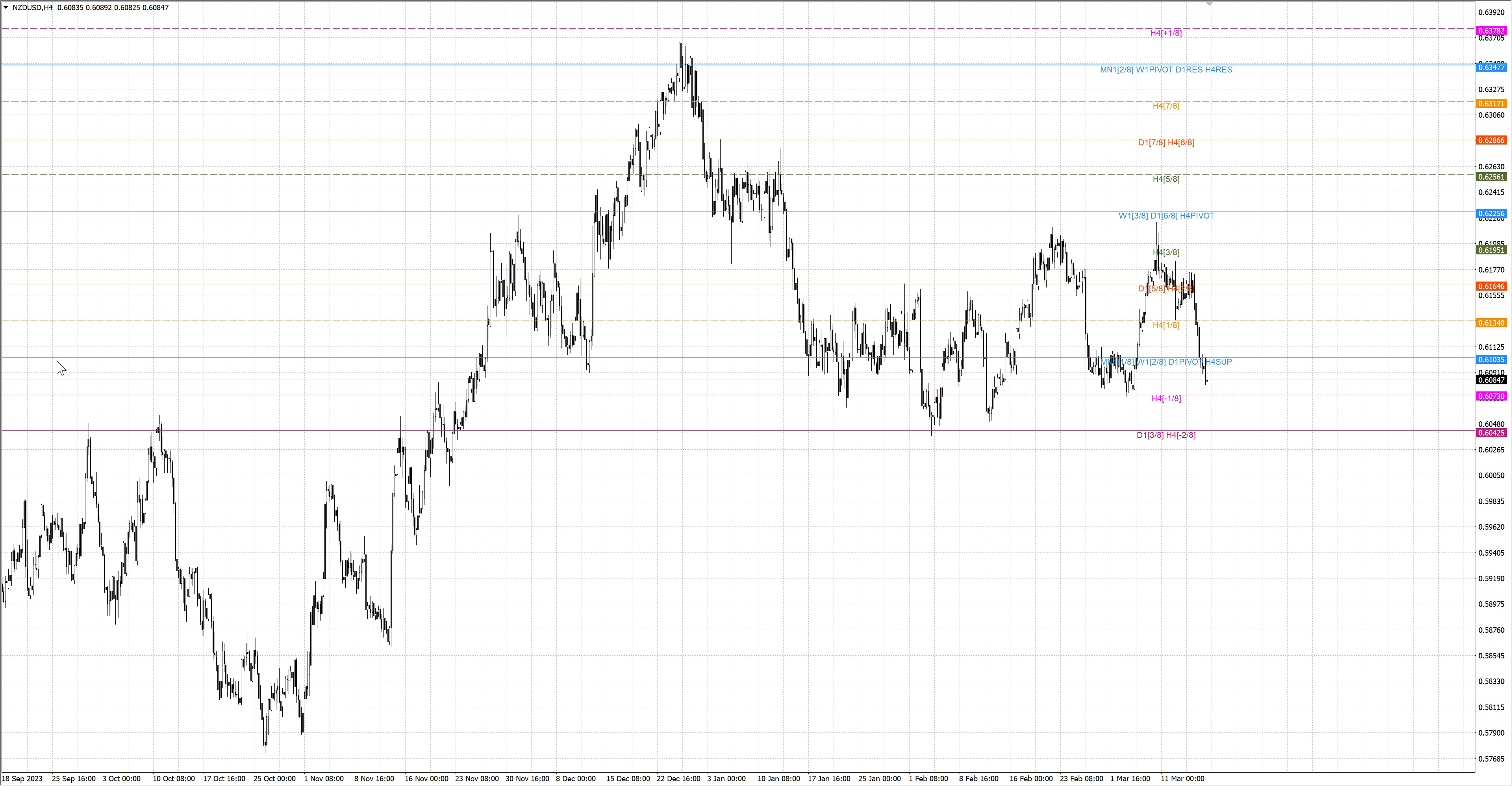Select the H4[7/8] orange level label
Image resolution: width=1512 pixels, height=786 pixels.
(1165, 106)
